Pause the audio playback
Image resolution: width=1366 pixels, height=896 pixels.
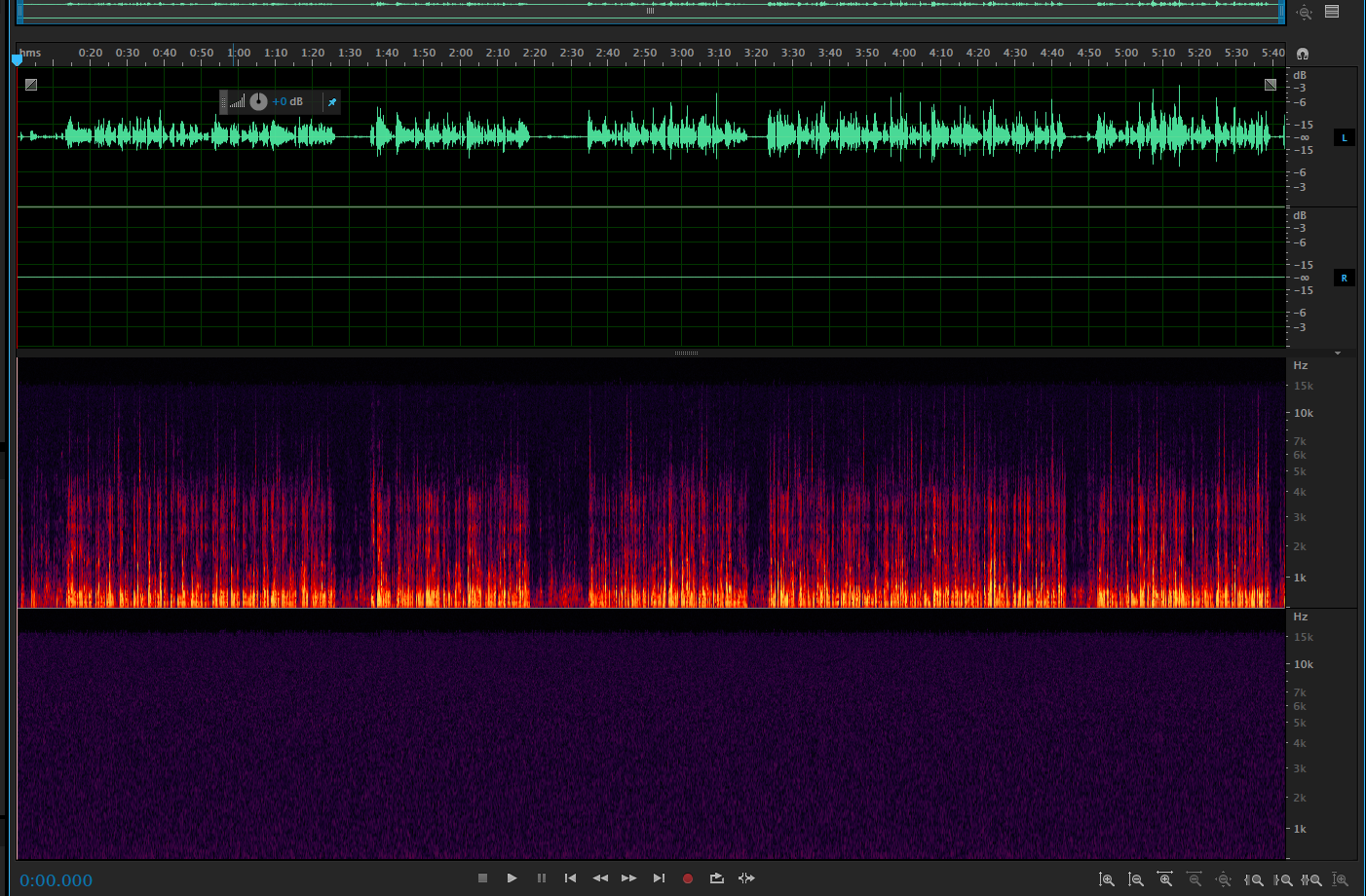point(542,878)
